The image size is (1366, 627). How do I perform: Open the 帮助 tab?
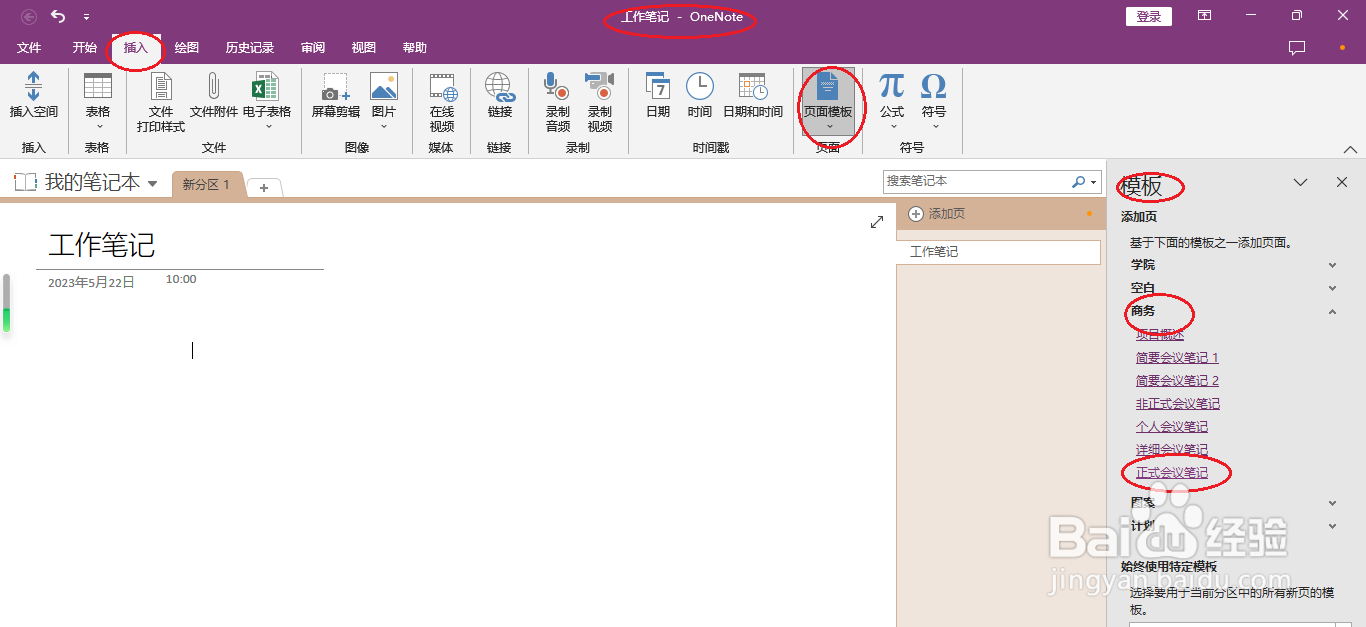click(415, 48)
